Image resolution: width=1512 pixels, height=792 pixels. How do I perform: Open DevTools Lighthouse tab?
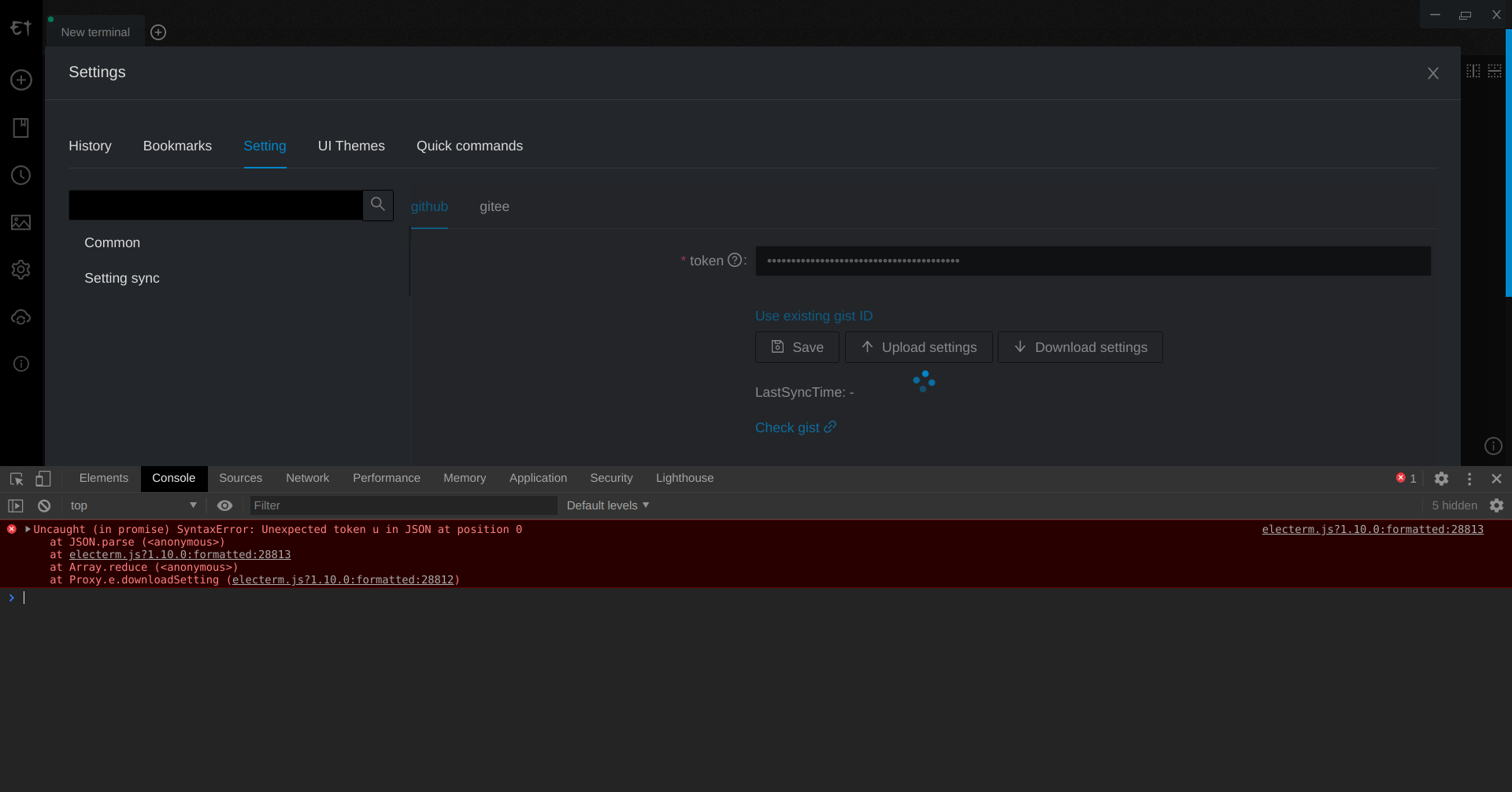pyautogui.click(x=685, y=479)
